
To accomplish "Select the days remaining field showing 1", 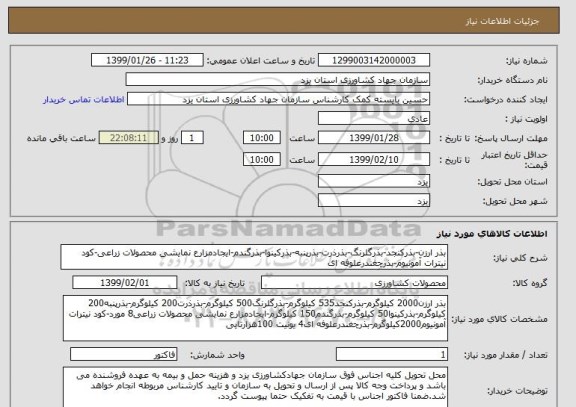I will (192, 138).
